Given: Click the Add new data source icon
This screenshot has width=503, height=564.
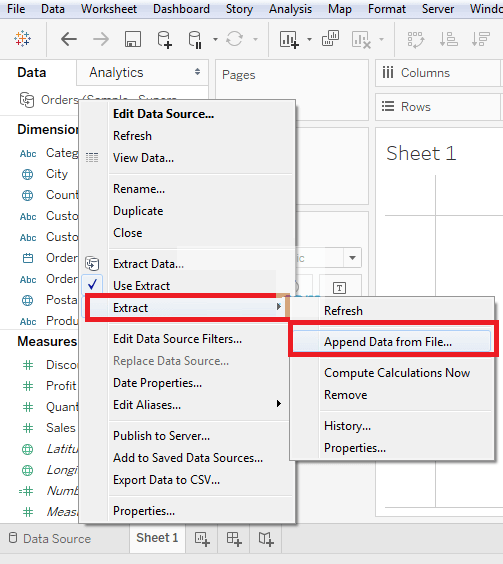Looking at the screenshot, I should coord(164,39).
